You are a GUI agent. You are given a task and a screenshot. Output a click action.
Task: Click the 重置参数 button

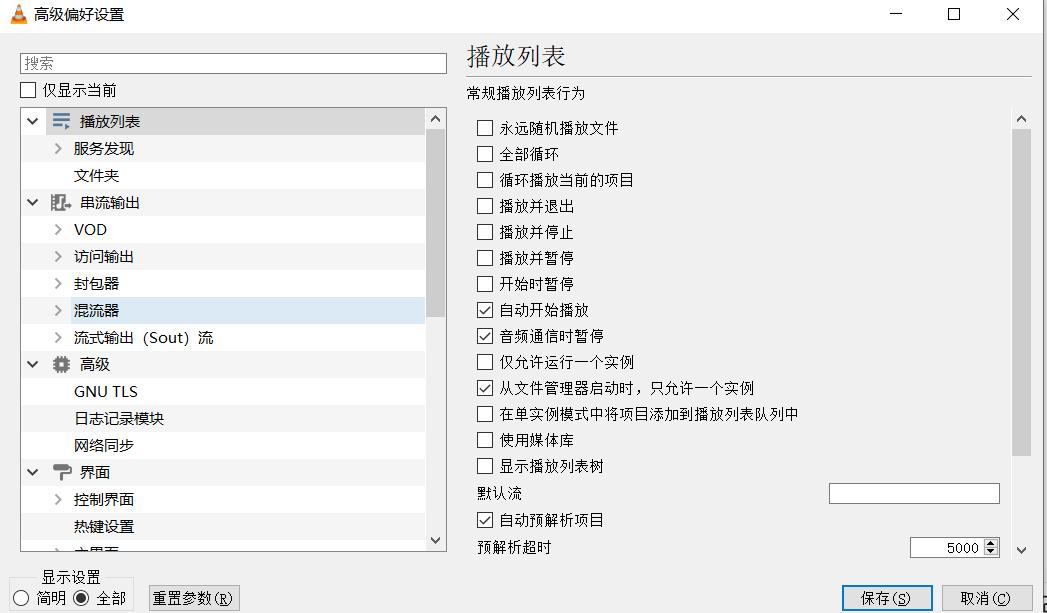[193, 598]
